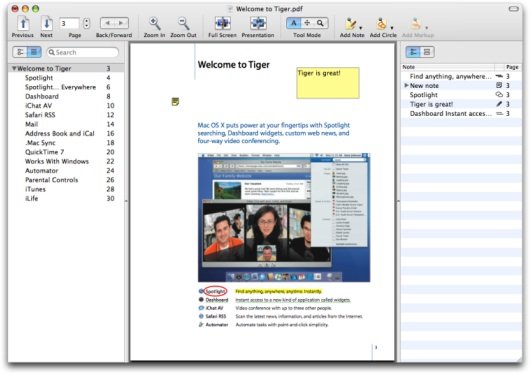Open the Add Note dropdown arrow
This screenshot has height=374, width=530.
click(x=361, y=28)
